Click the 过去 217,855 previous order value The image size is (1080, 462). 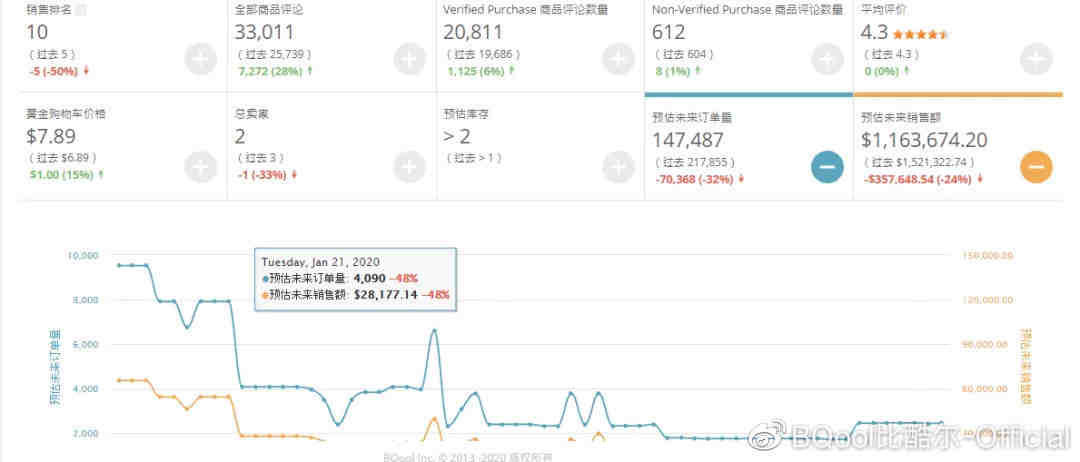tap(694, 162)
